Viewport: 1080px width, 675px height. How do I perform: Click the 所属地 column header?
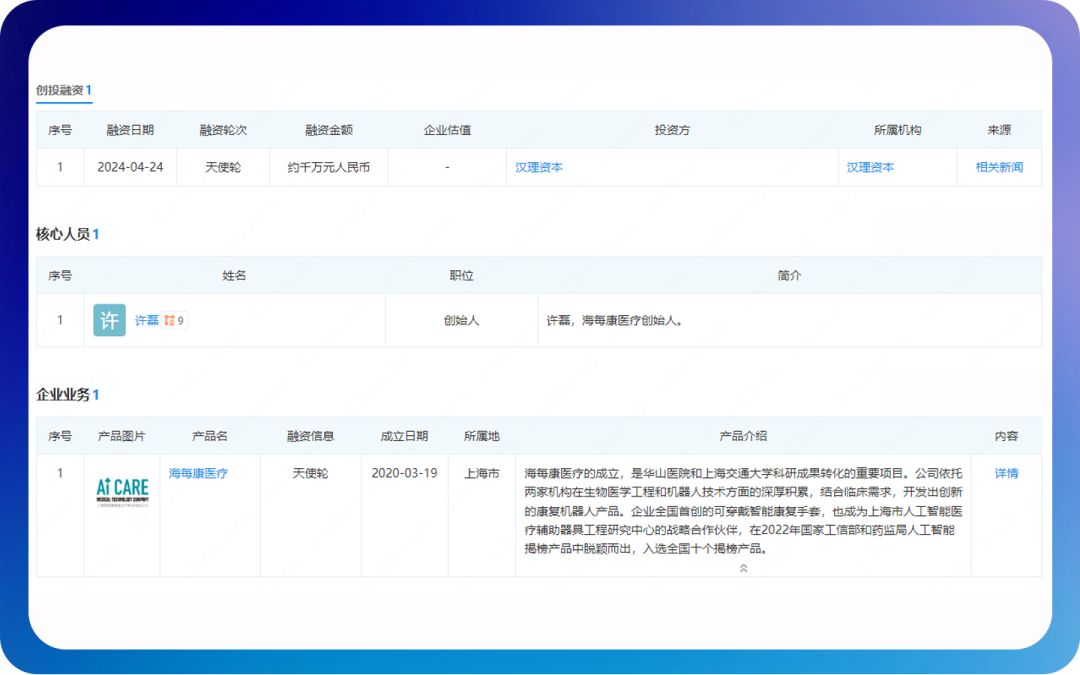(x=481, y=436)
